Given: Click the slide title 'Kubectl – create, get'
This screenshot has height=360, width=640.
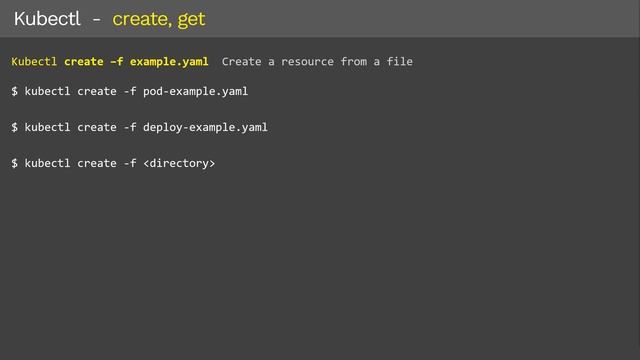Looking at the screenshot, I should 109,19.
